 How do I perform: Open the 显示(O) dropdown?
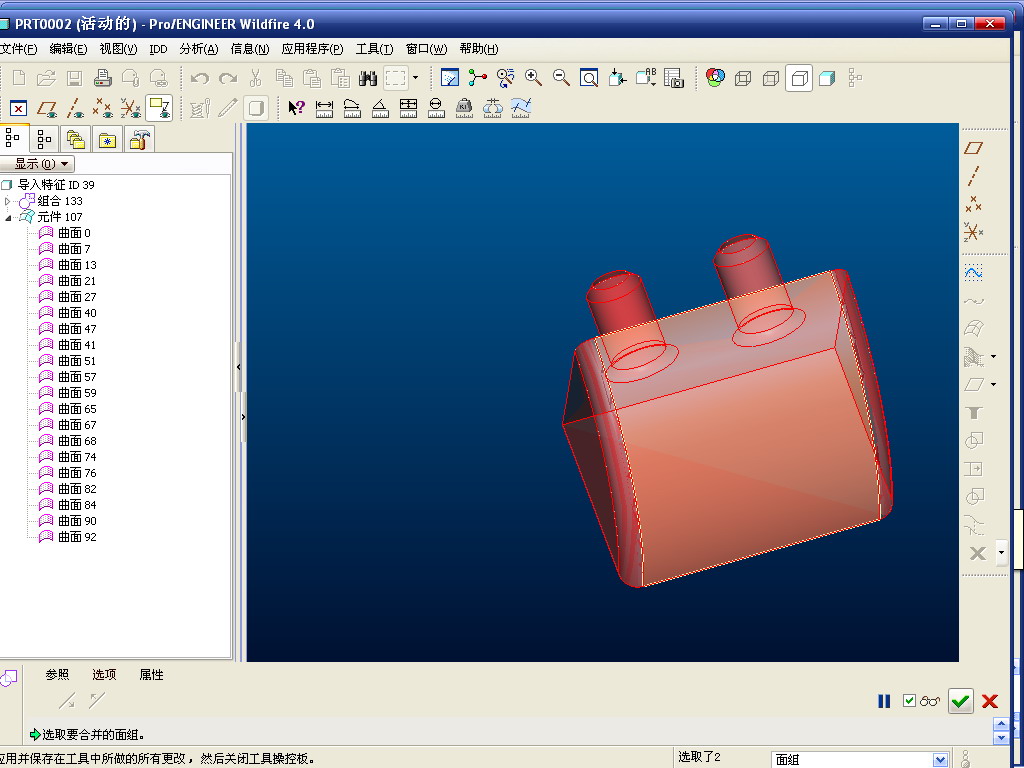(37, 164)
